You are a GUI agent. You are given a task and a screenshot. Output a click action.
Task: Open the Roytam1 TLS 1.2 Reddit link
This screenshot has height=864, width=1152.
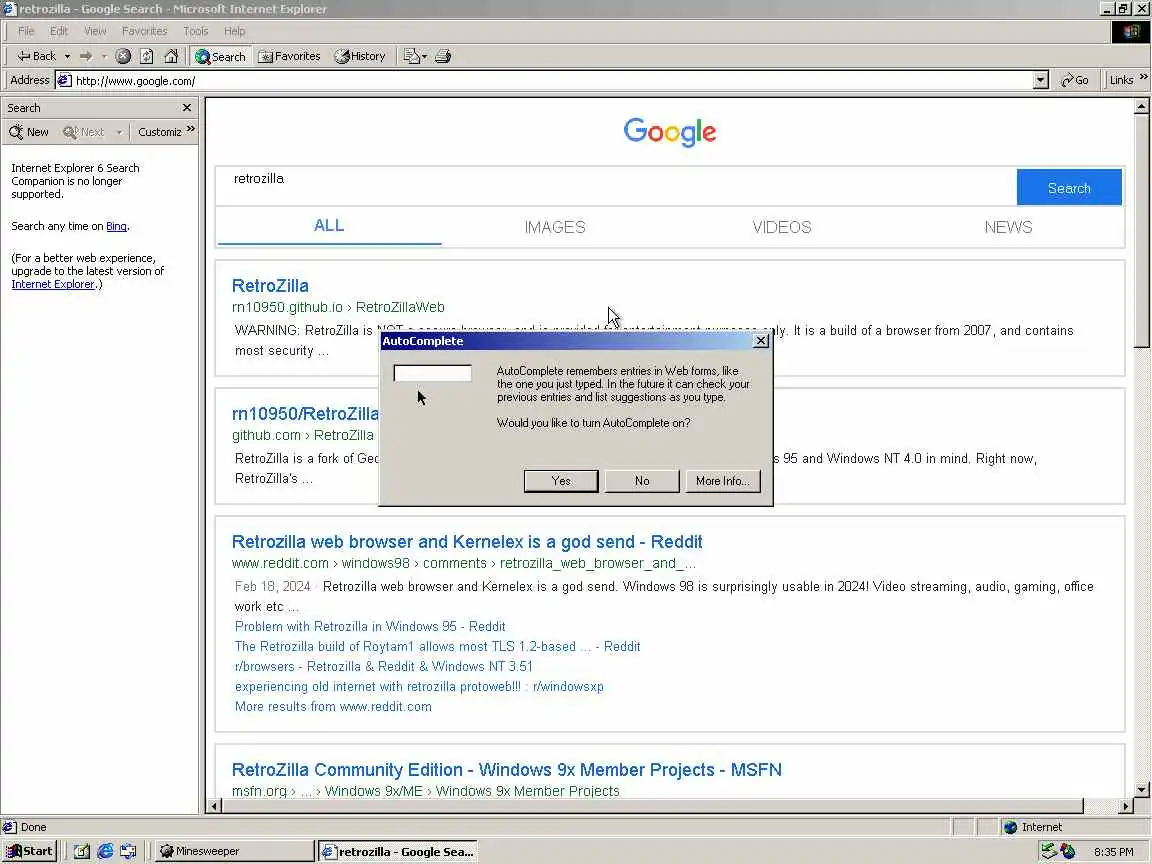click(437, 647)
